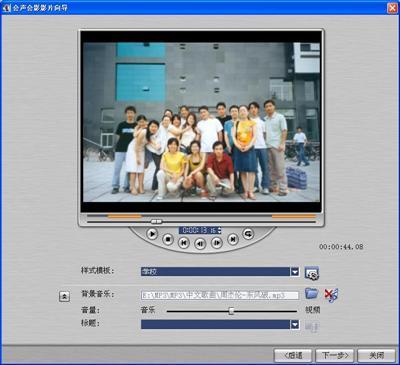400x365 pixels.
Task: Click the total duration 00:00:44.08
Action: pos(341,247)
